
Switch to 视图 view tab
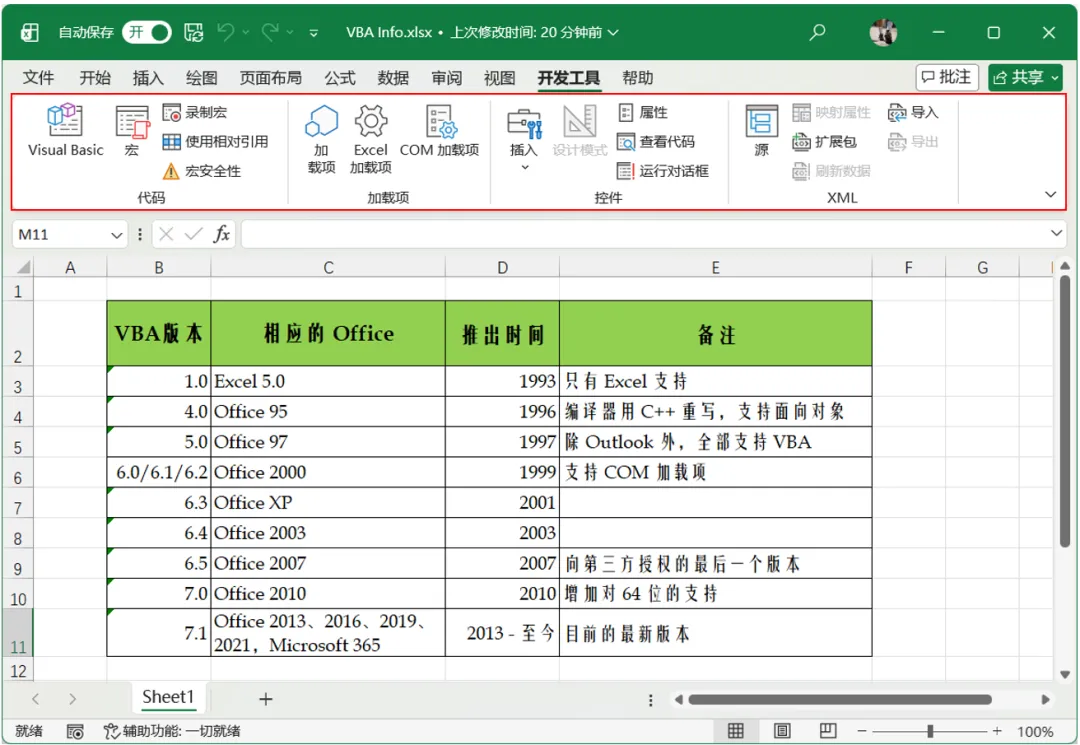tap(499, 78)
